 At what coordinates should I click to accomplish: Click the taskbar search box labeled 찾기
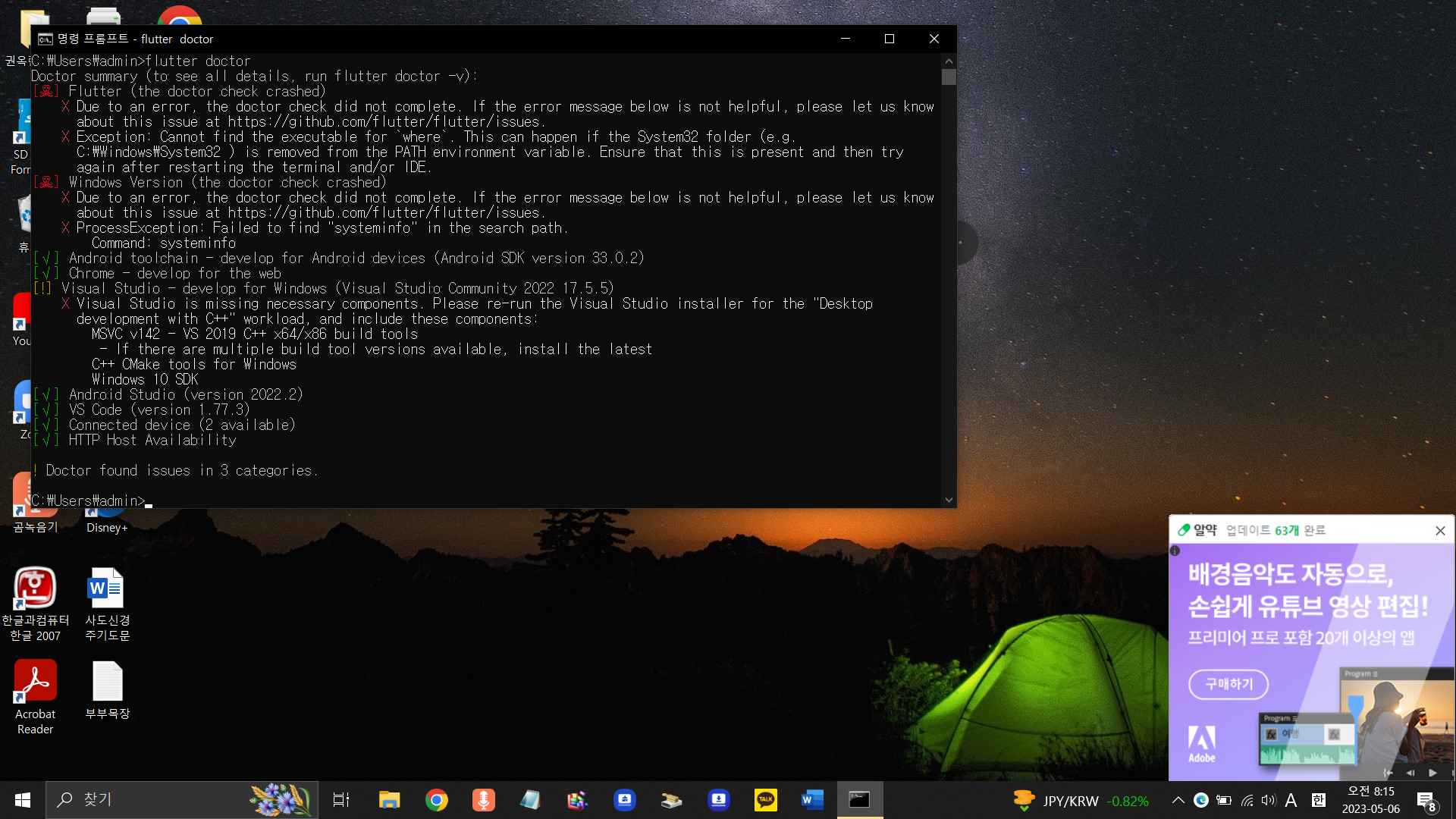pyautogui.click(x=182, y=800)
